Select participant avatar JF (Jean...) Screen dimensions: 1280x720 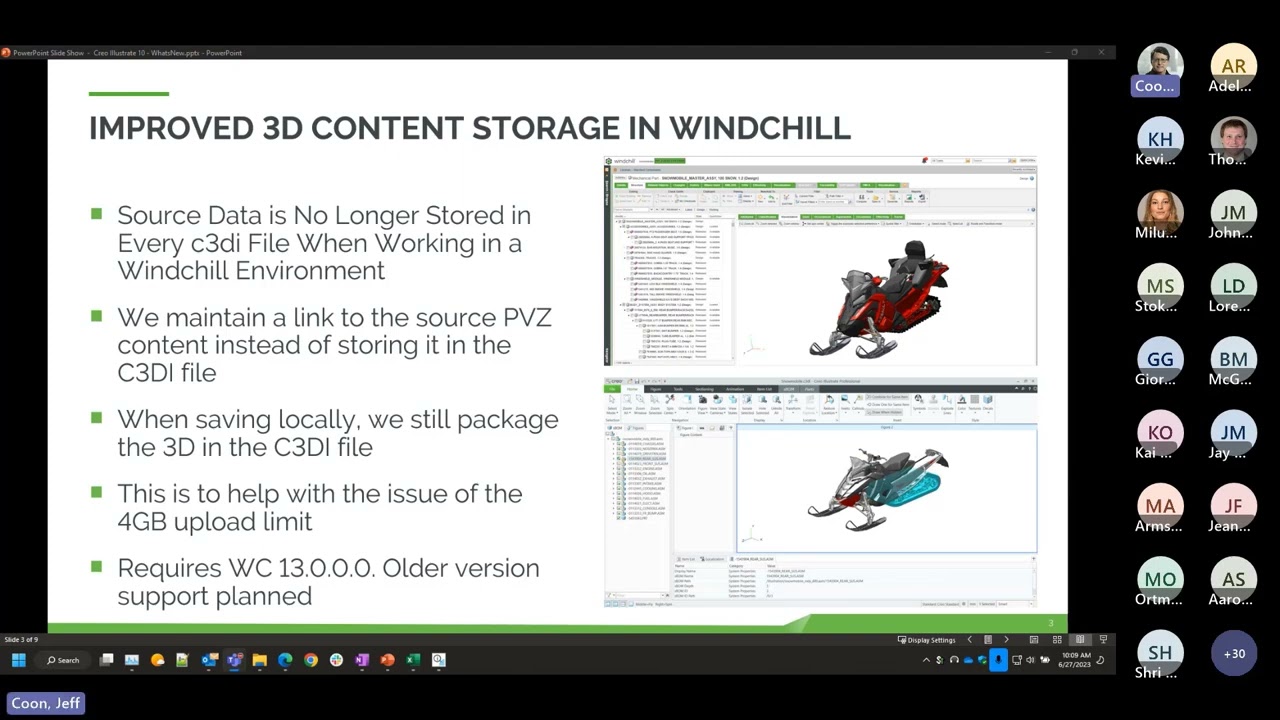1233,506
